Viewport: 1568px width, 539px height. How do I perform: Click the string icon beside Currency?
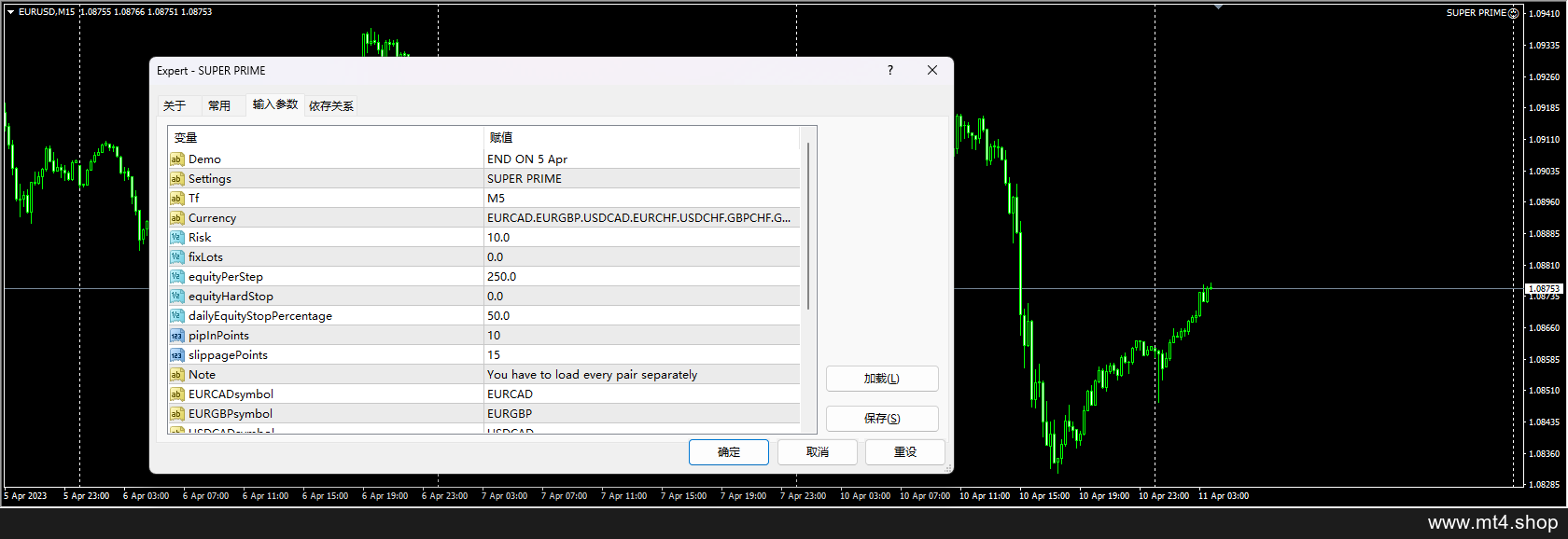[176, 218]
